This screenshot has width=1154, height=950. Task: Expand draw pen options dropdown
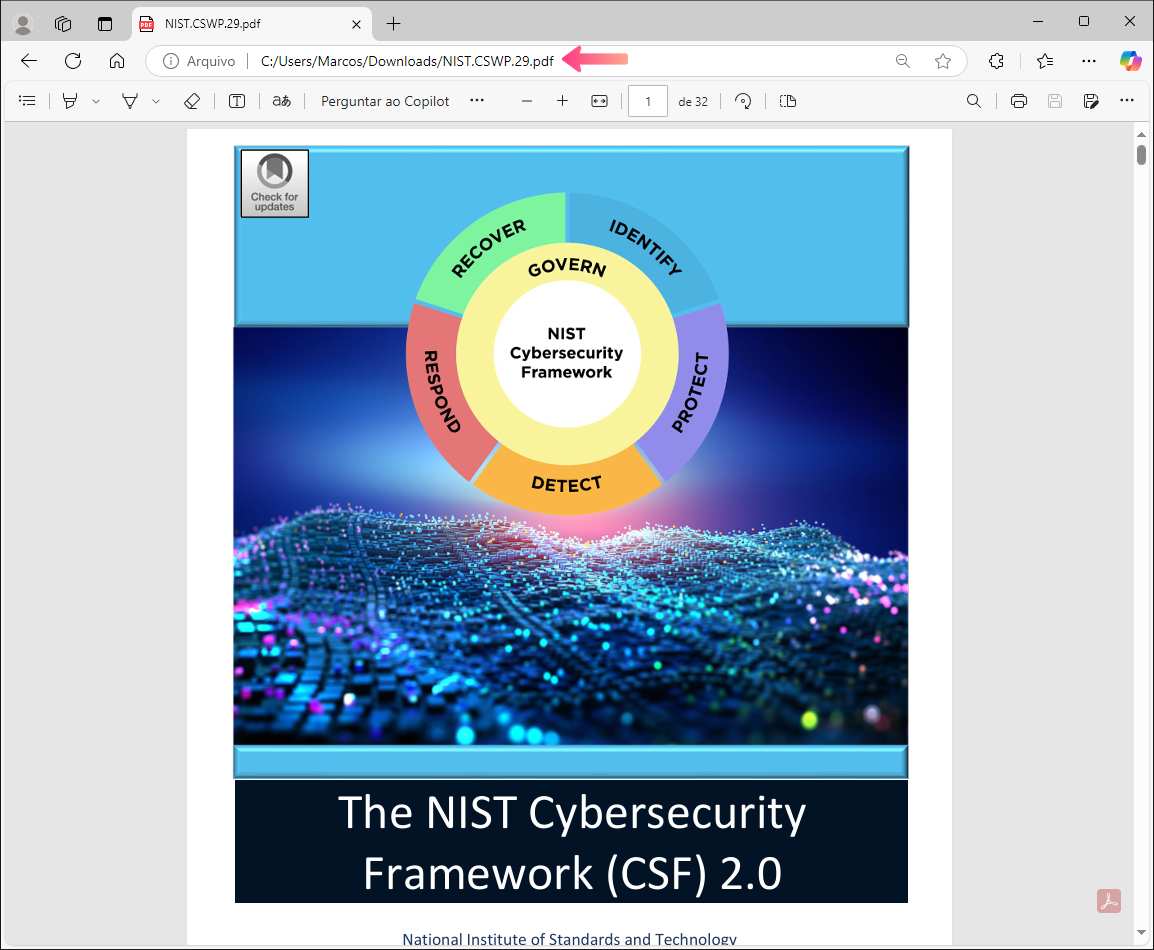(x=156, y=102)
